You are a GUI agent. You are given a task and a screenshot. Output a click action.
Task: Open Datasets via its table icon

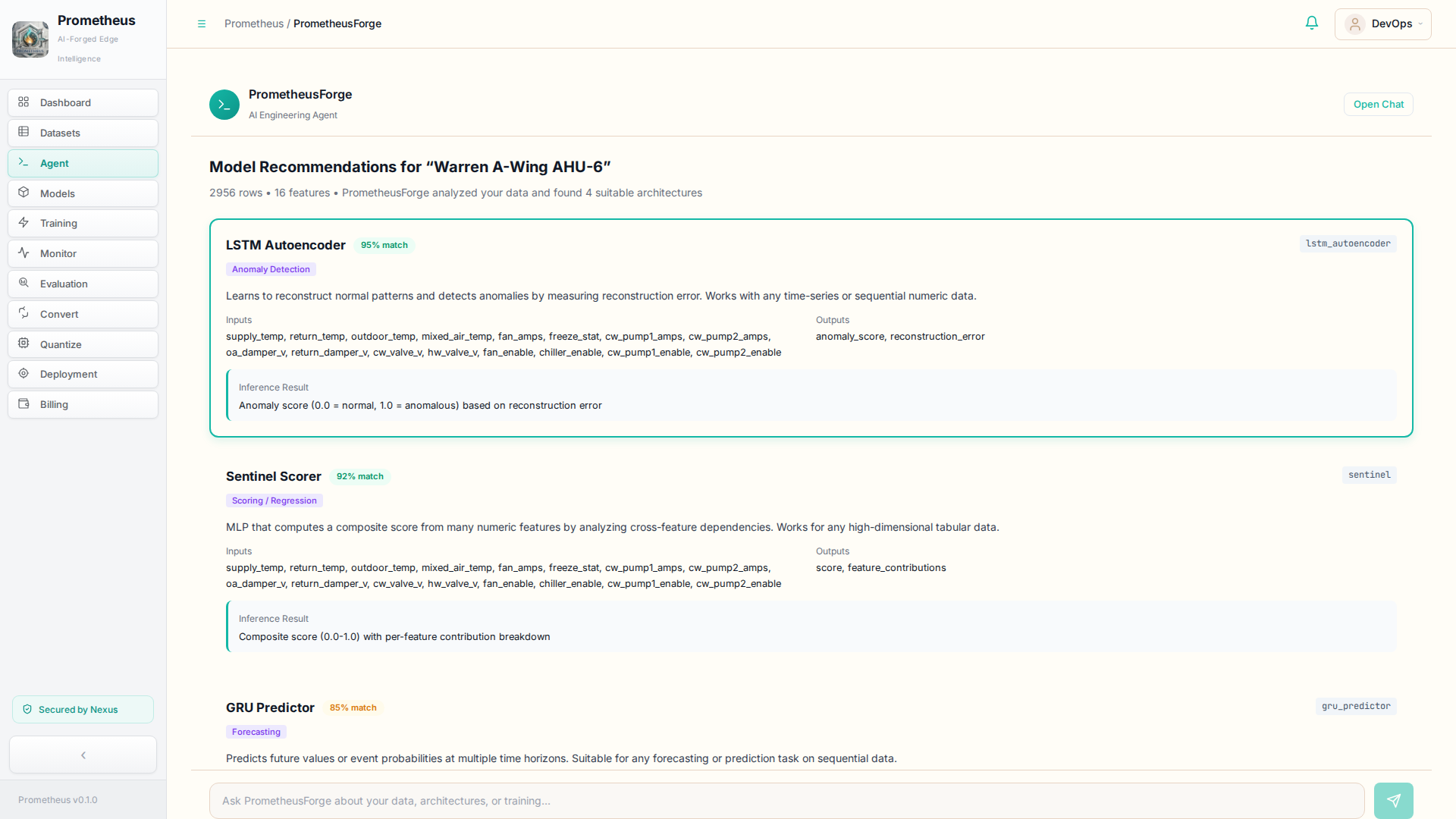point(24,132)
